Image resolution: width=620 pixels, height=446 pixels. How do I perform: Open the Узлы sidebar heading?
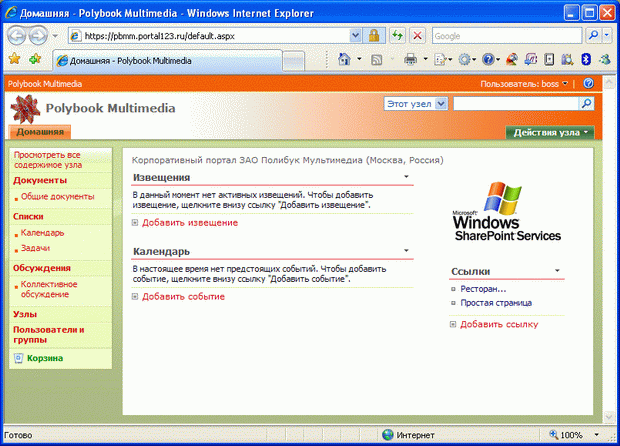[x=25, y=314]
